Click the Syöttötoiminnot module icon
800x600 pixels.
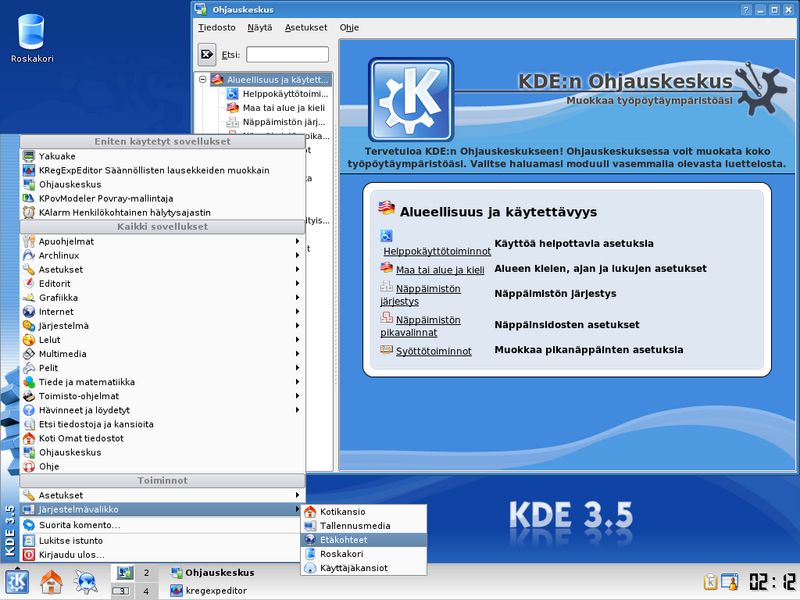click(389, 348)
